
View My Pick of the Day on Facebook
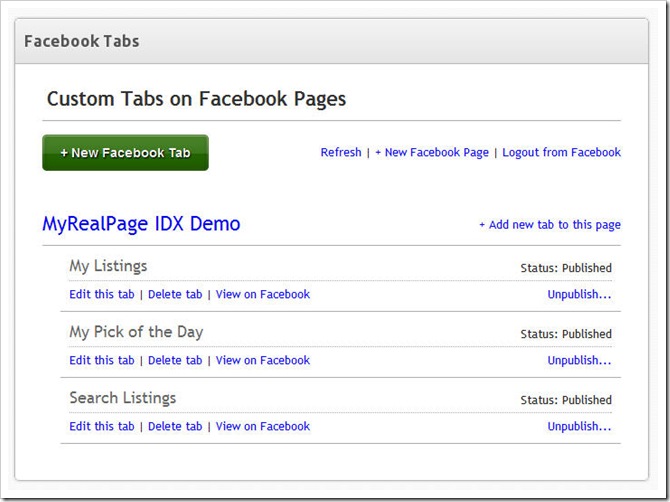262,360
